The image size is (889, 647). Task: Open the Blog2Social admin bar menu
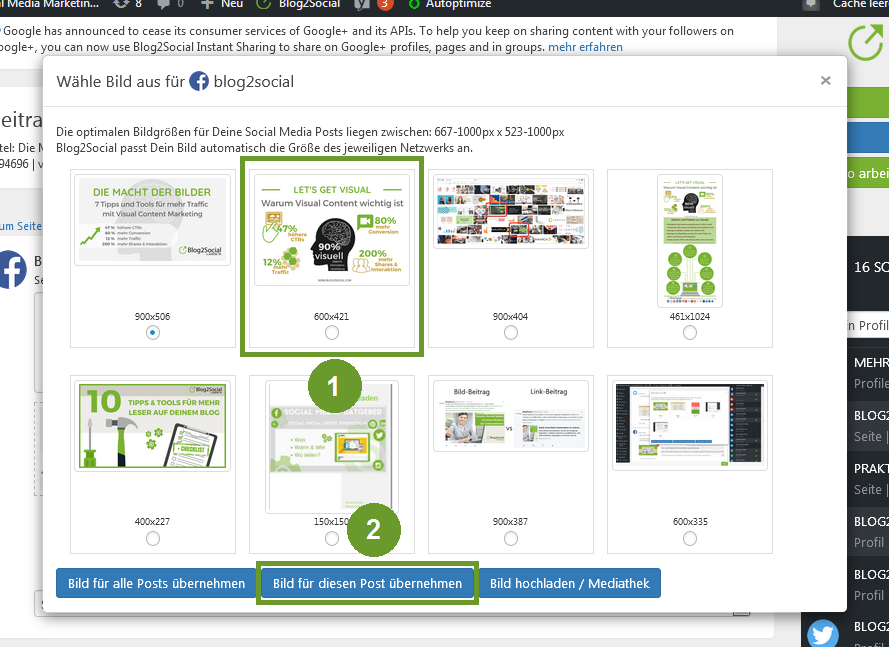coord(298,4)
